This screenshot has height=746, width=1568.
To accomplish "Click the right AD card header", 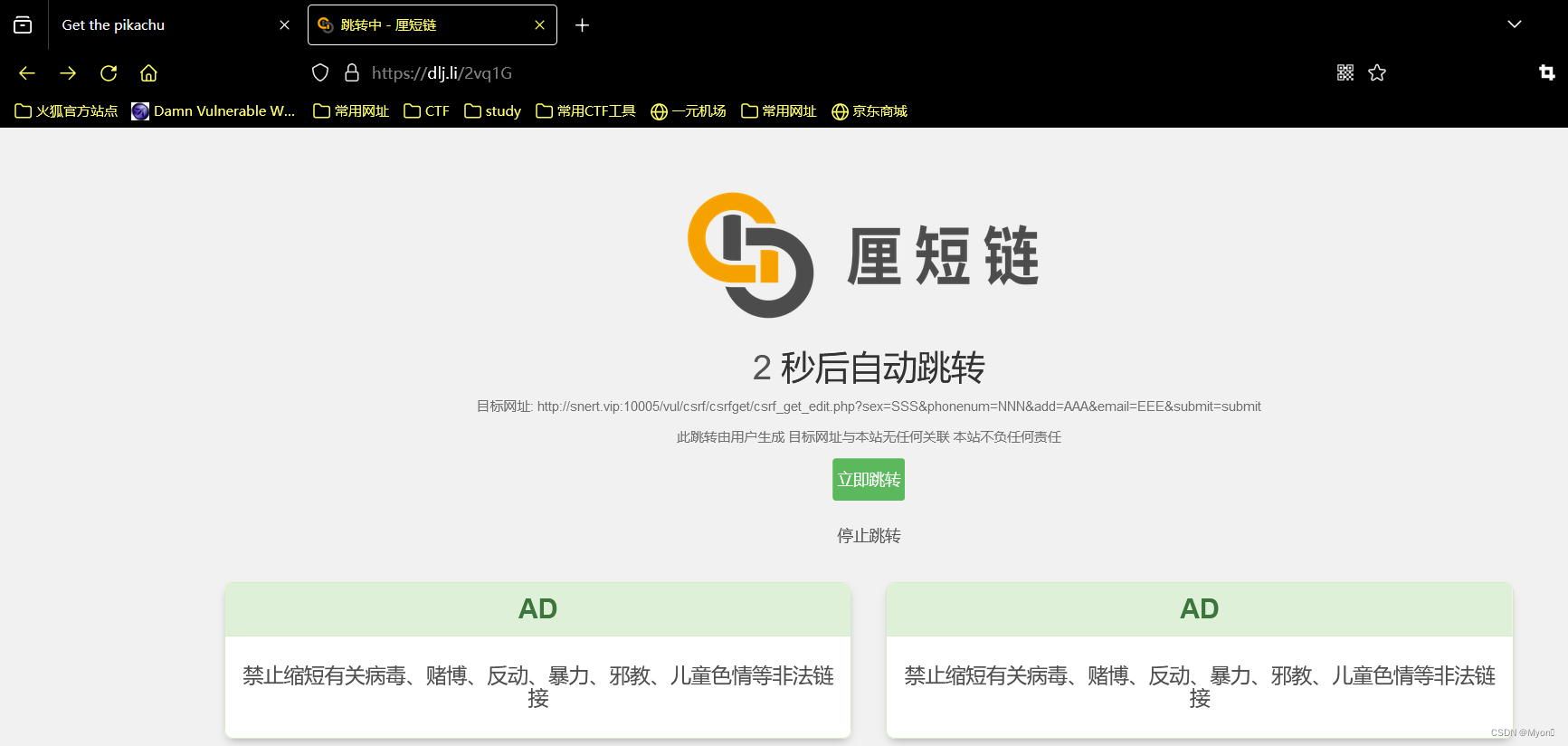I will click(x=1200, y=609).
